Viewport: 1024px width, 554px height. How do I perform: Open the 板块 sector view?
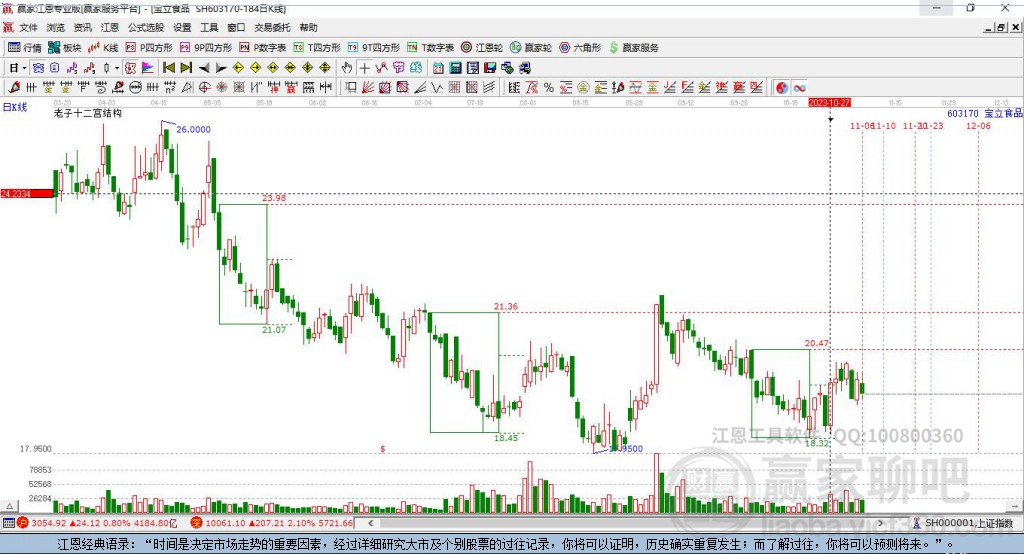click(x=65, y=48)
